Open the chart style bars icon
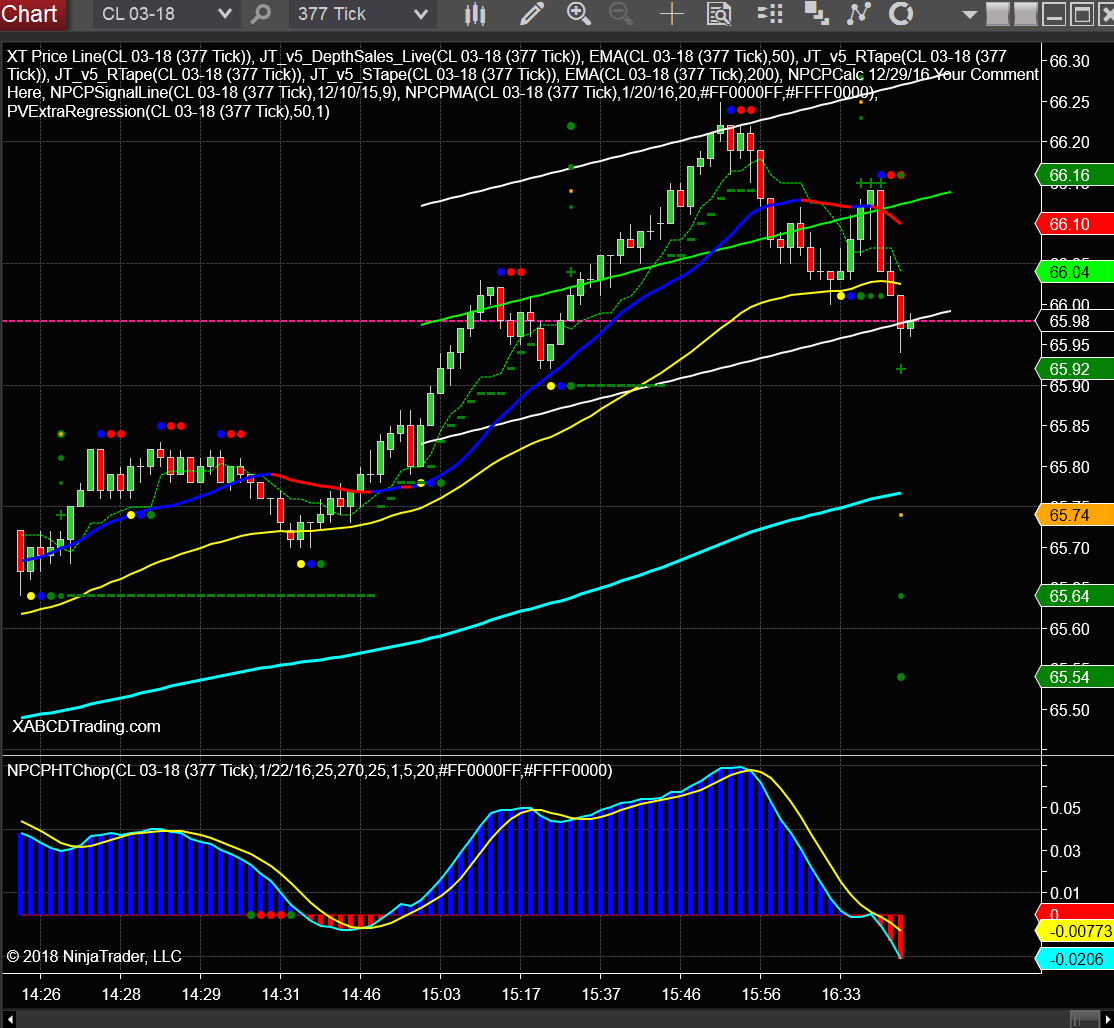The width and height of the screenshot is (1114, 1028). 475,13
